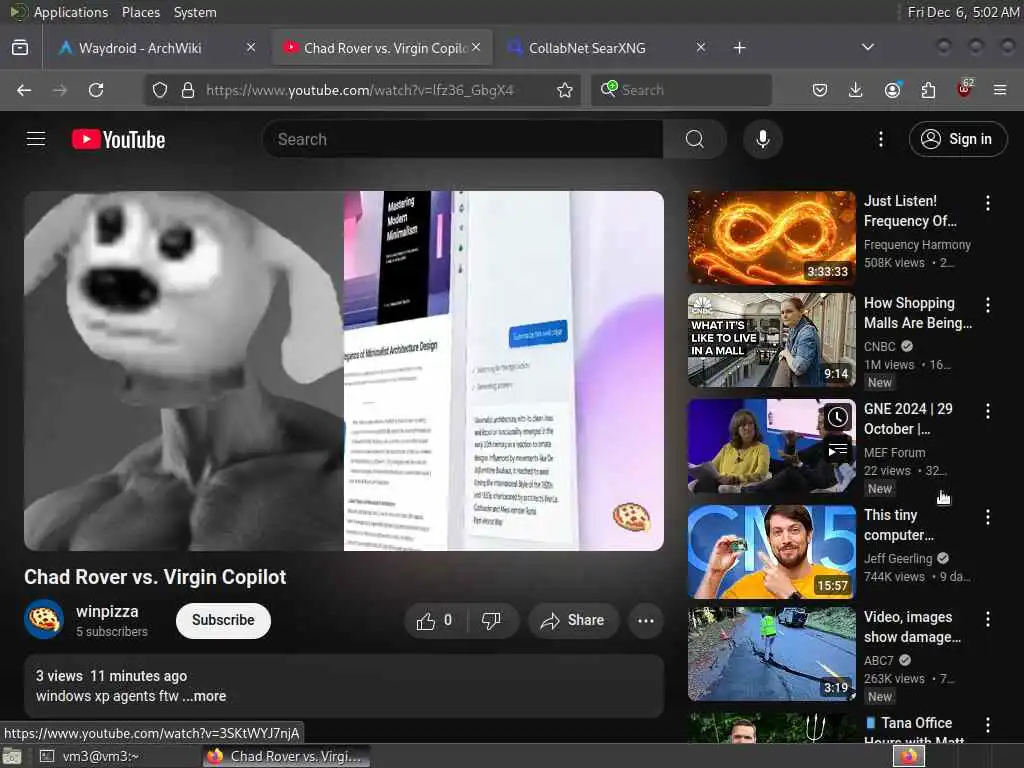Click the show desktop icon in taskbar
1024x768 pixels.
click(12, 756)
